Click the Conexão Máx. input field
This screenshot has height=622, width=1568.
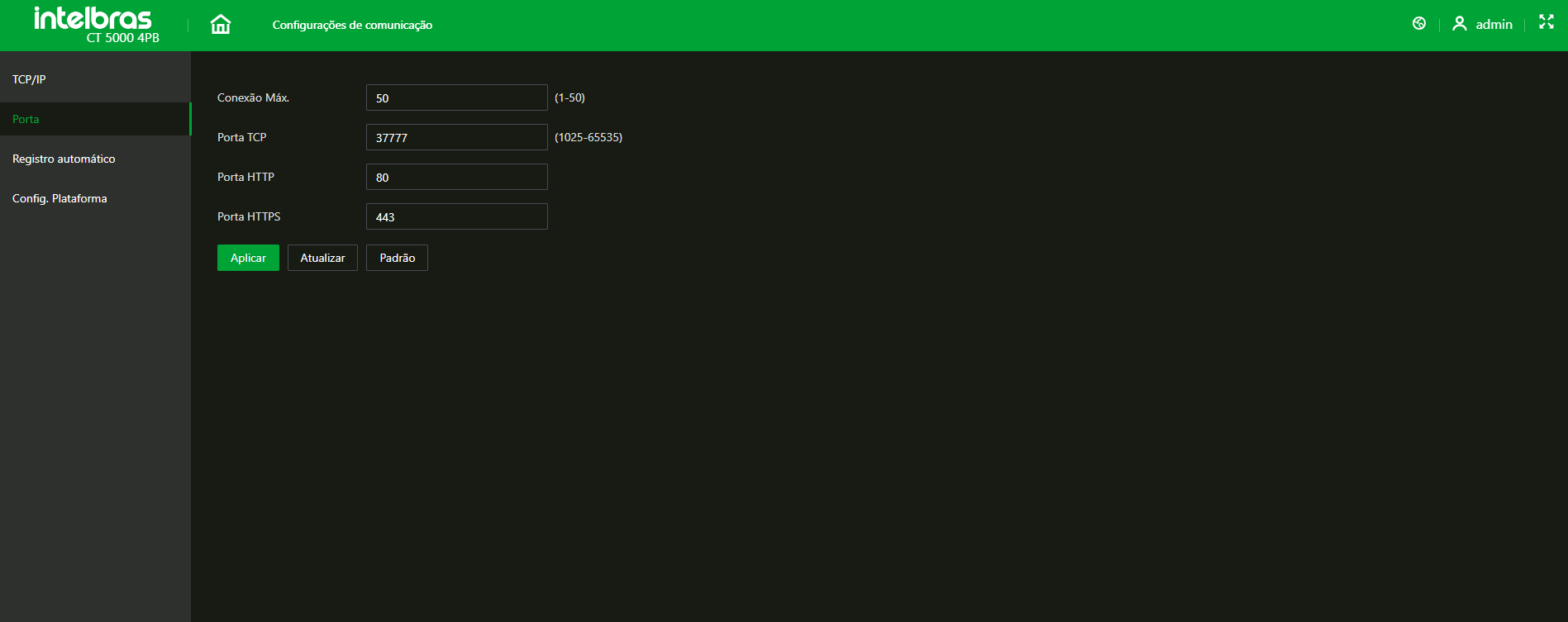(456, 97)
